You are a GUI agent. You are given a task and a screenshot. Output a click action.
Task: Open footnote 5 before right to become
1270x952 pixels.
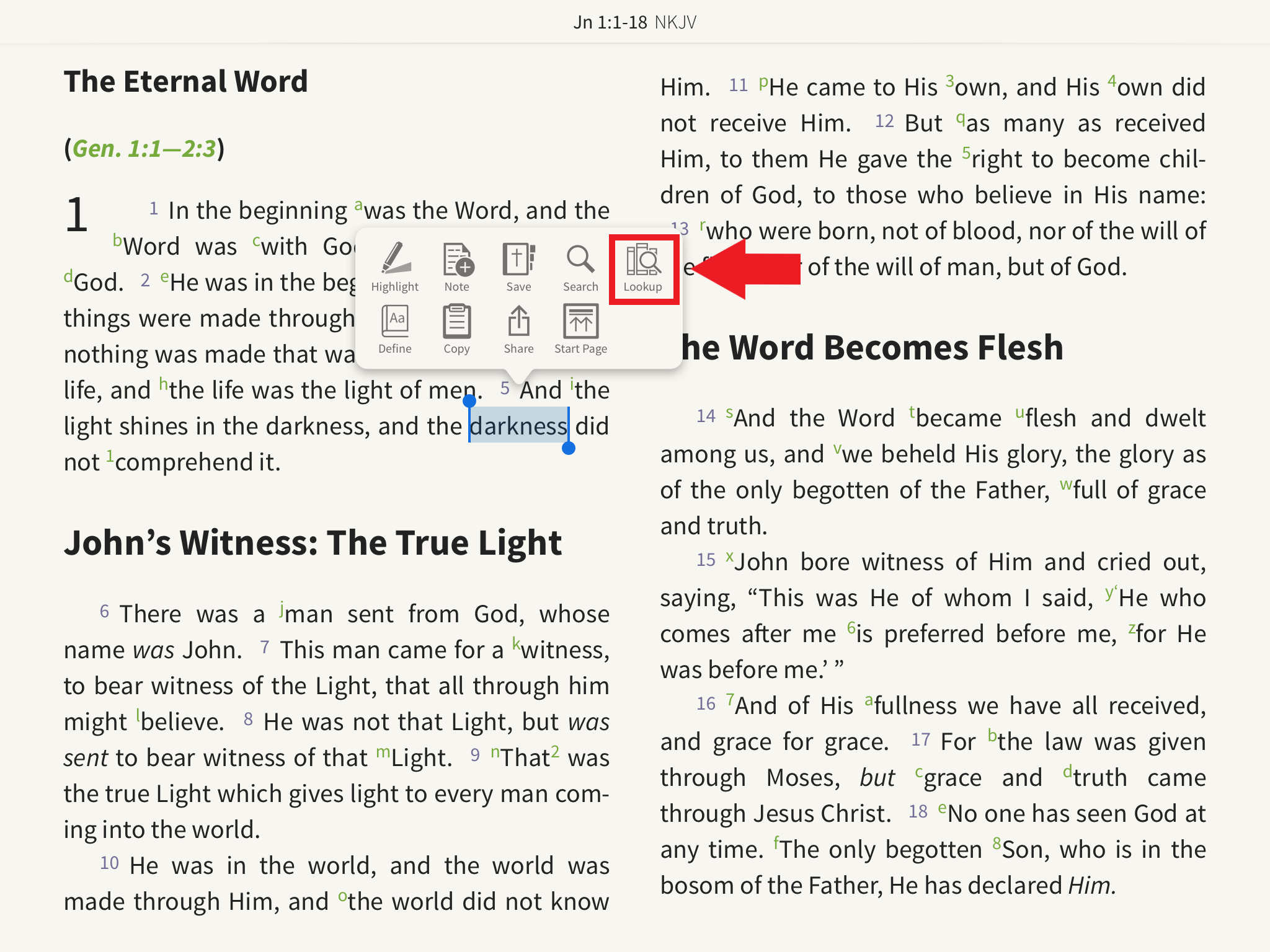point(966,153)
